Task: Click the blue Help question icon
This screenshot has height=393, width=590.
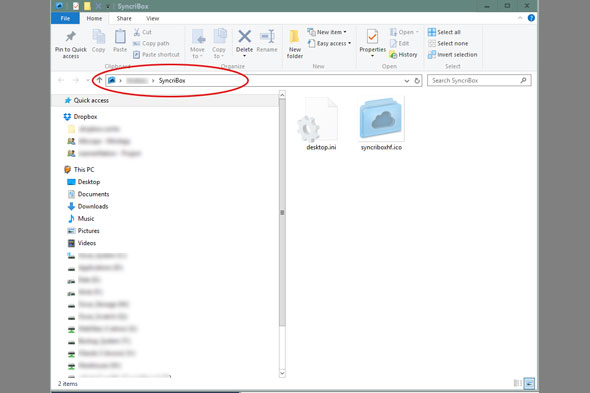Action: point(531,18)
